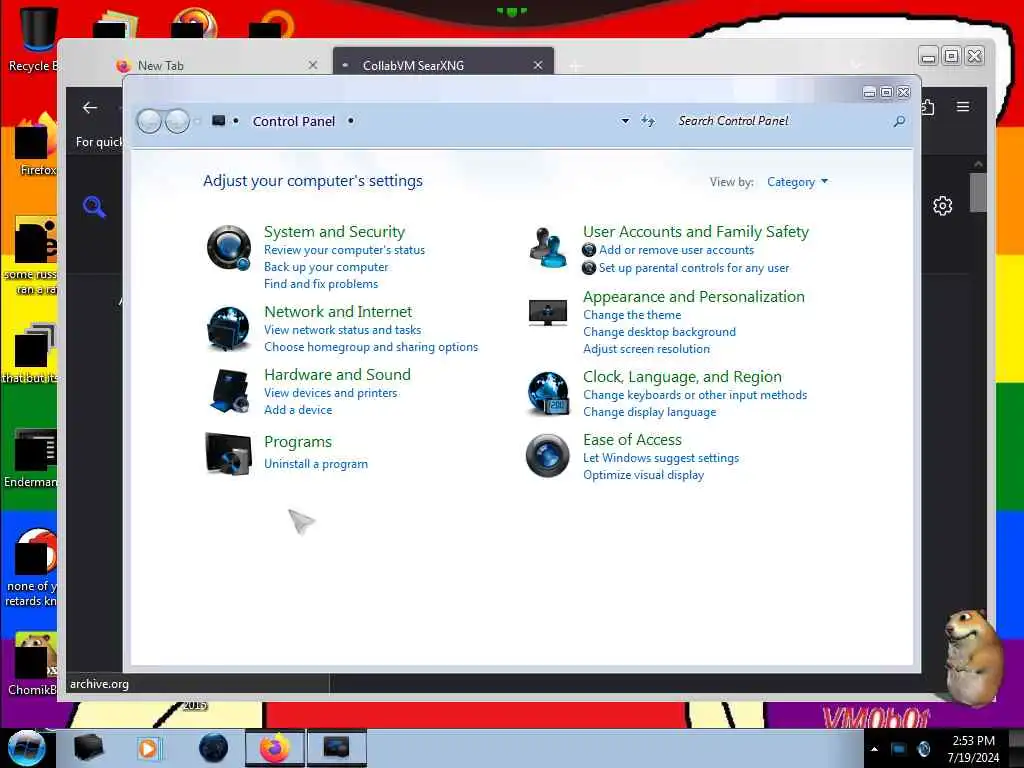
Task: Click Change keyboards or other input methods
Action: [695, 395]
